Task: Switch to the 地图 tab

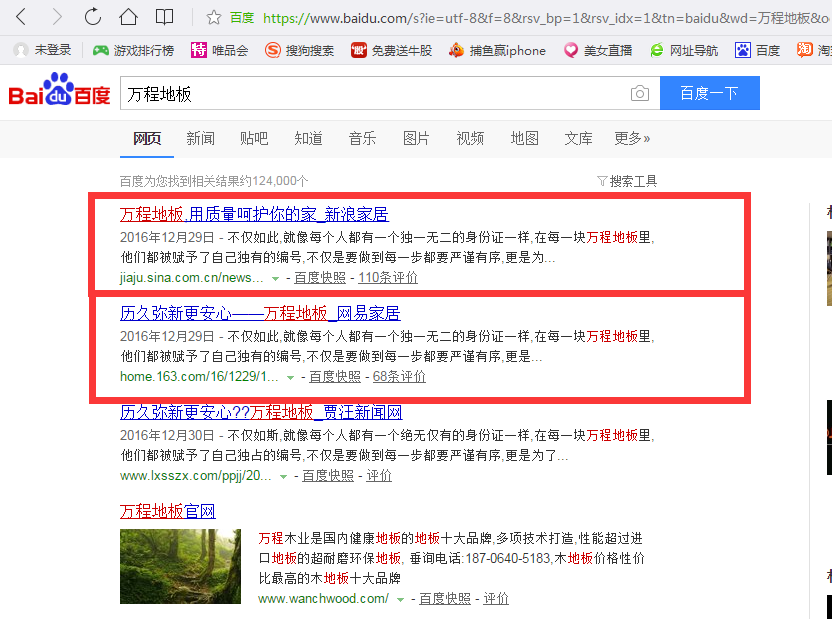Action: 524,138
